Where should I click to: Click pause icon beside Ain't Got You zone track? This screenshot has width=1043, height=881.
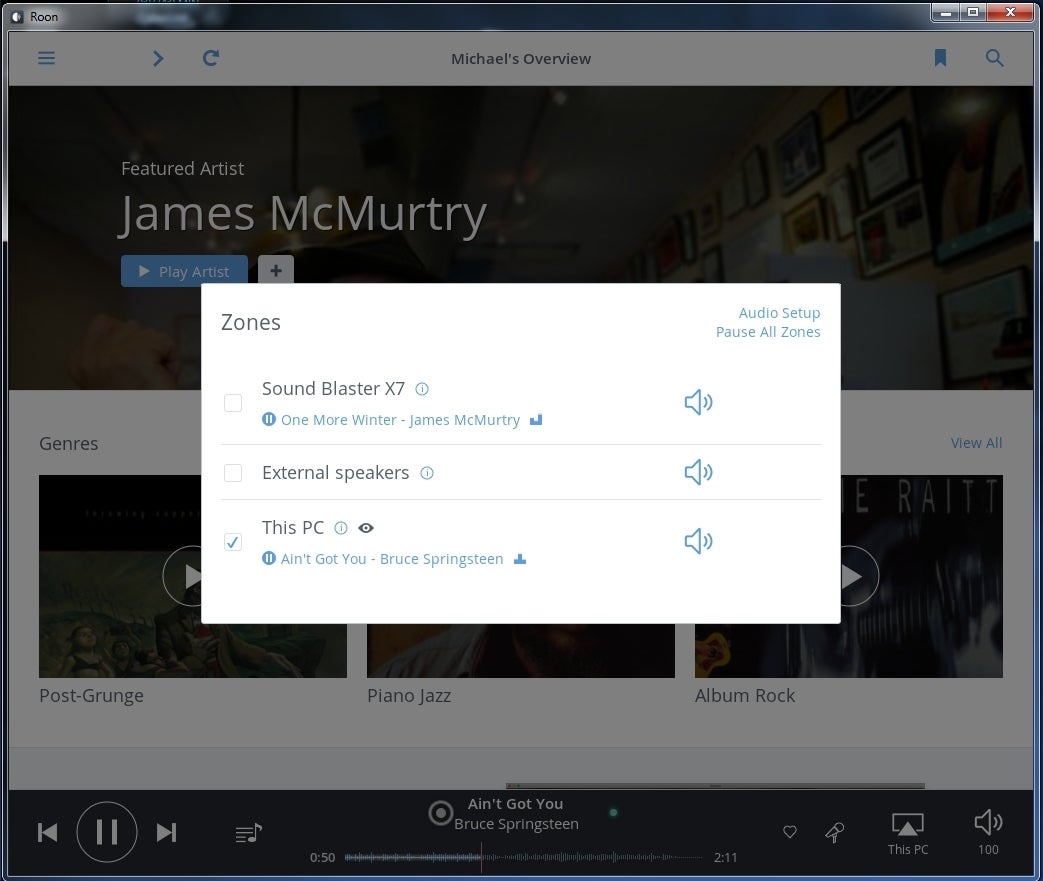click(x=269, y=558)
